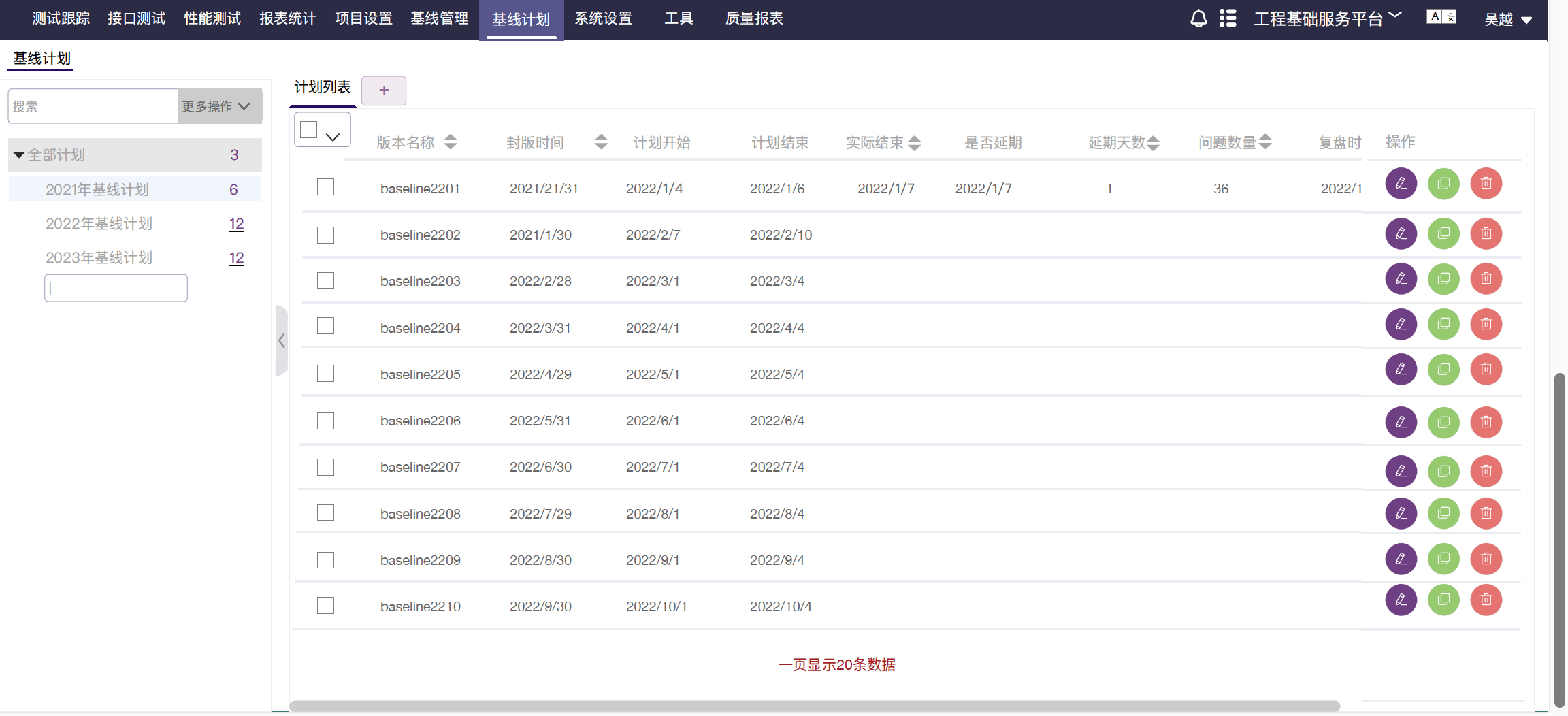
Task: Select 2021年基线计划 in the tree
Action: [97, 189]
